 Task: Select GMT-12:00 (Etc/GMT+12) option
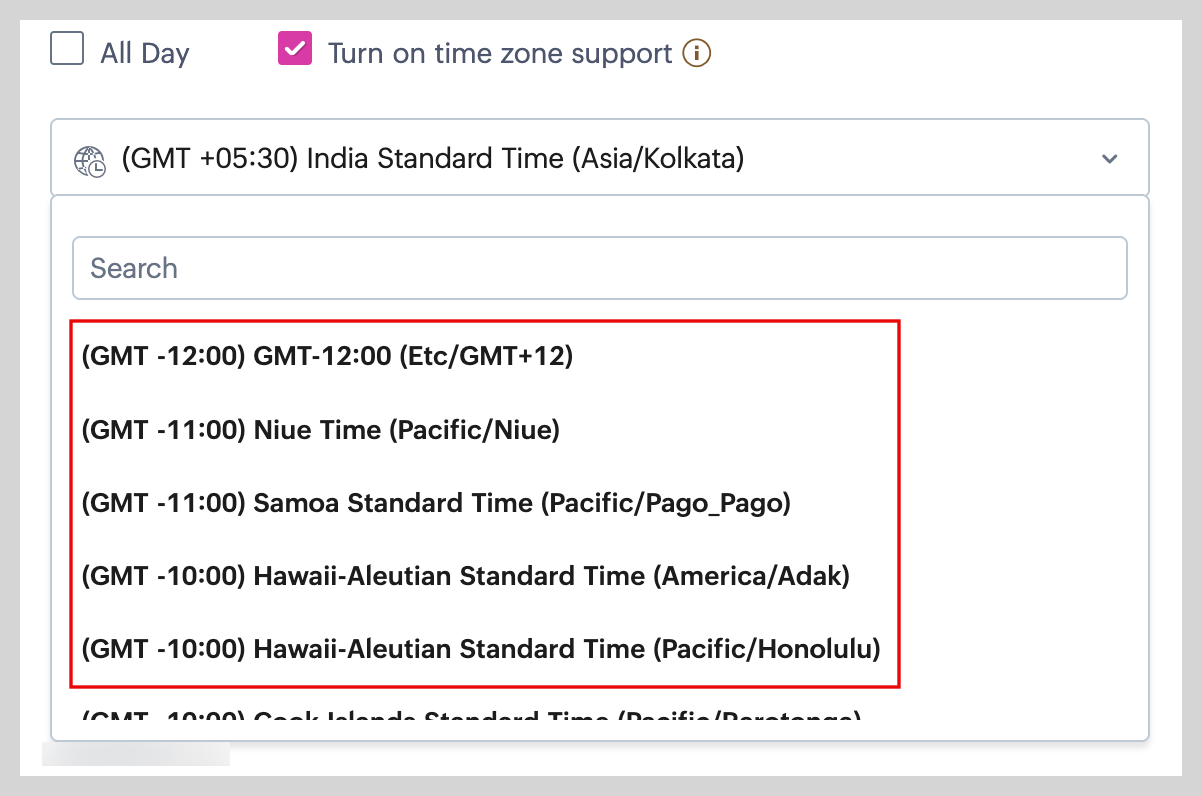[x=327, y=356]
